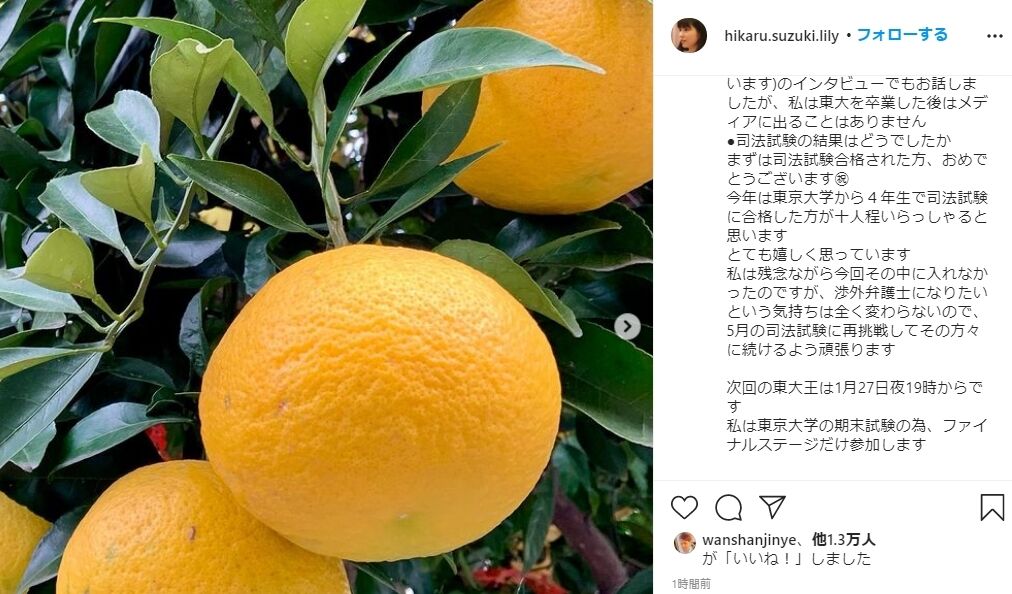This screenshot has height=594, width=1012.
Task: Select caption line mentioning 渉外弁護士
Action: [x=857, y=292]
